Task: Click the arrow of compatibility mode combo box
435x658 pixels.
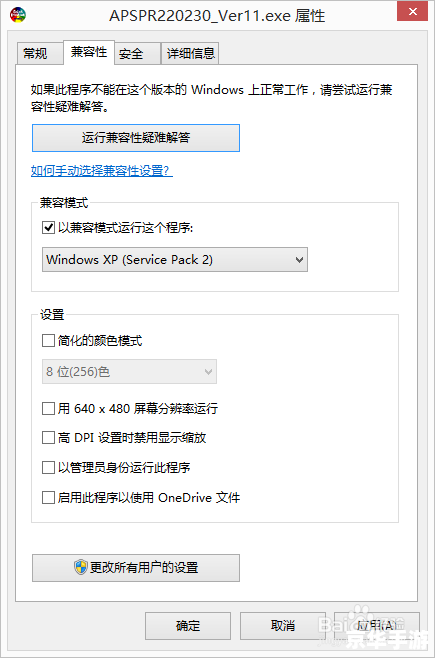Action: (299, 260)
